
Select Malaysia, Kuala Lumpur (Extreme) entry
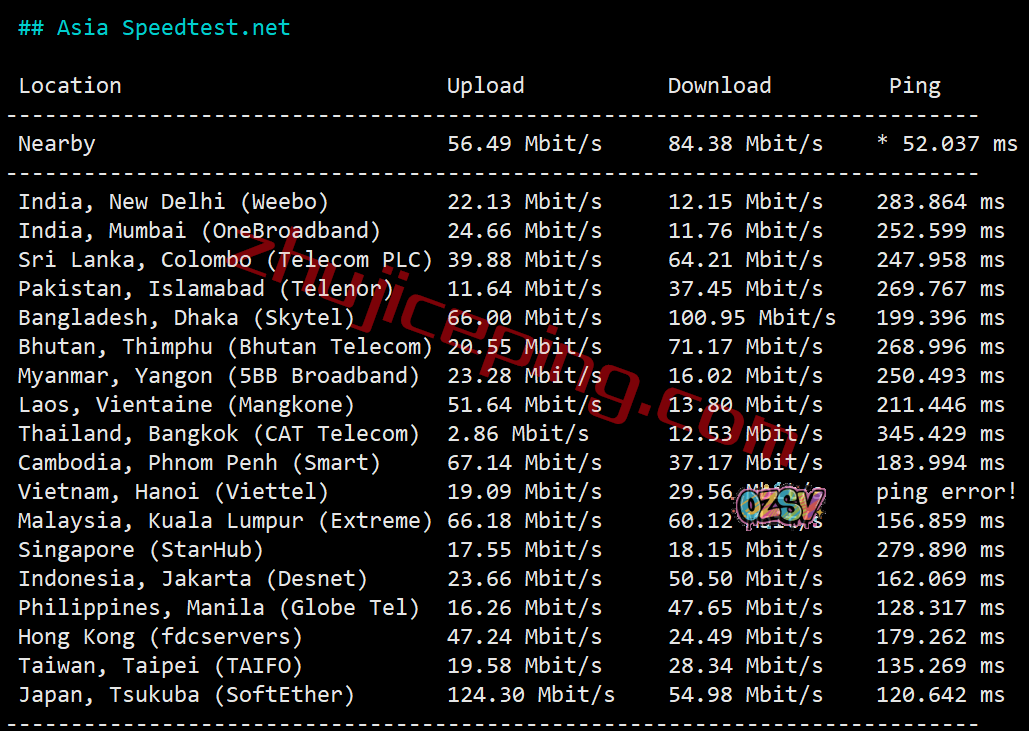(x=225, y=521)
